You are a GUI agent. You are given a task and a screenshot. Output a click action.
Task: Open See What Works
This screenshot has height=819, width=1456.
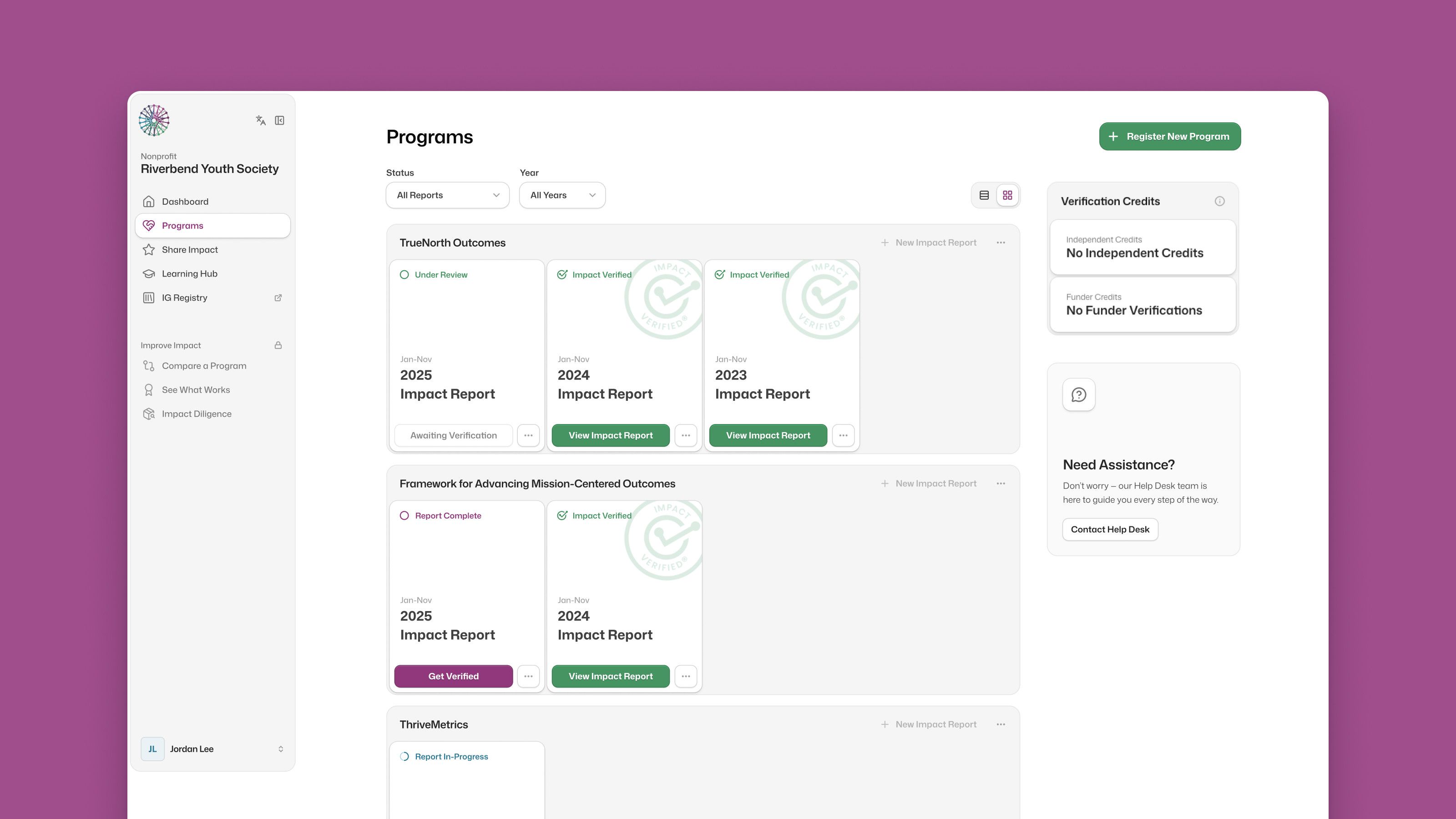[x=212, y=390]
